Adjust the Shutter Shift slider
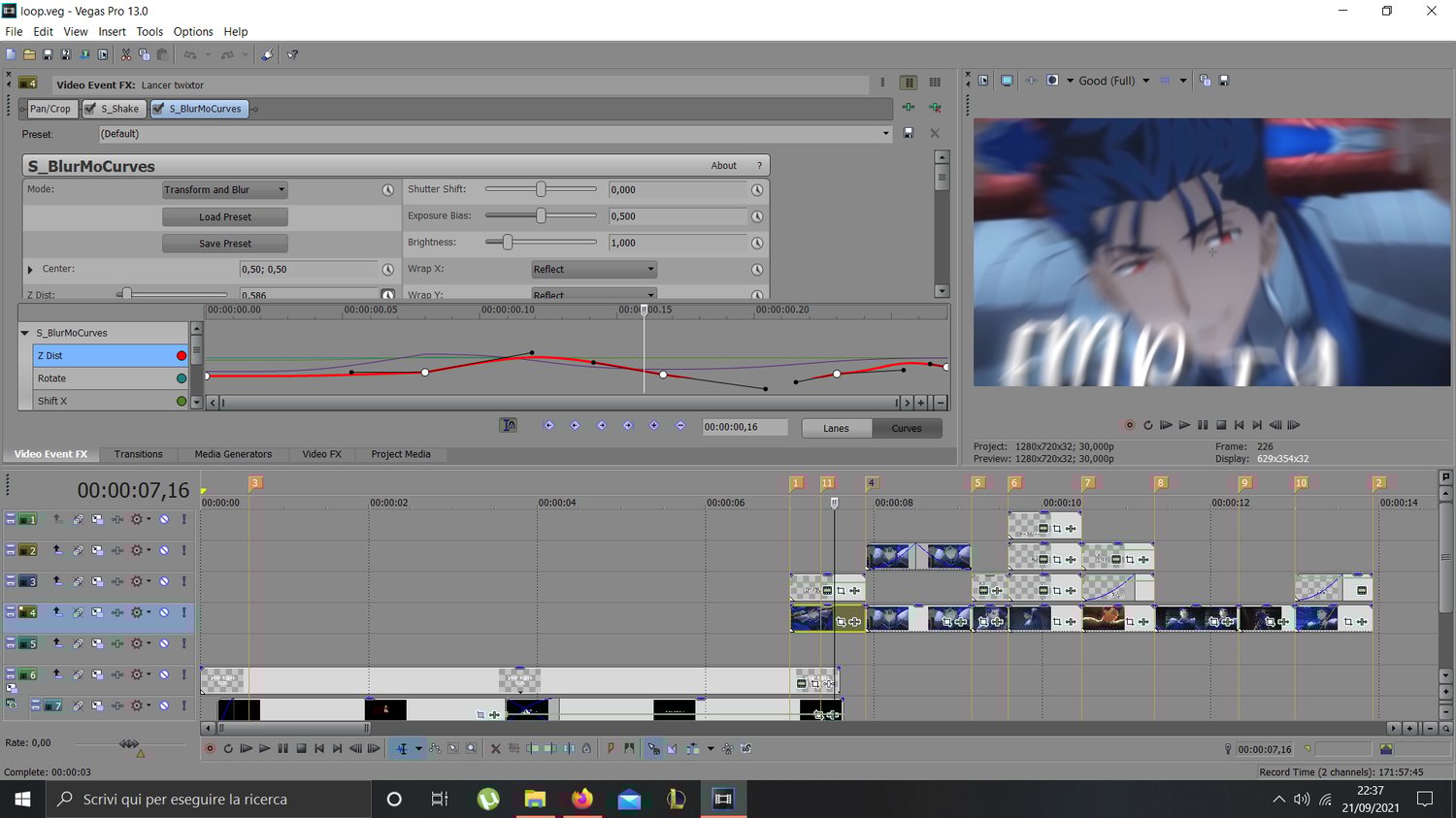This screenshot has height=818, width=1456. (x=541, y=189)
